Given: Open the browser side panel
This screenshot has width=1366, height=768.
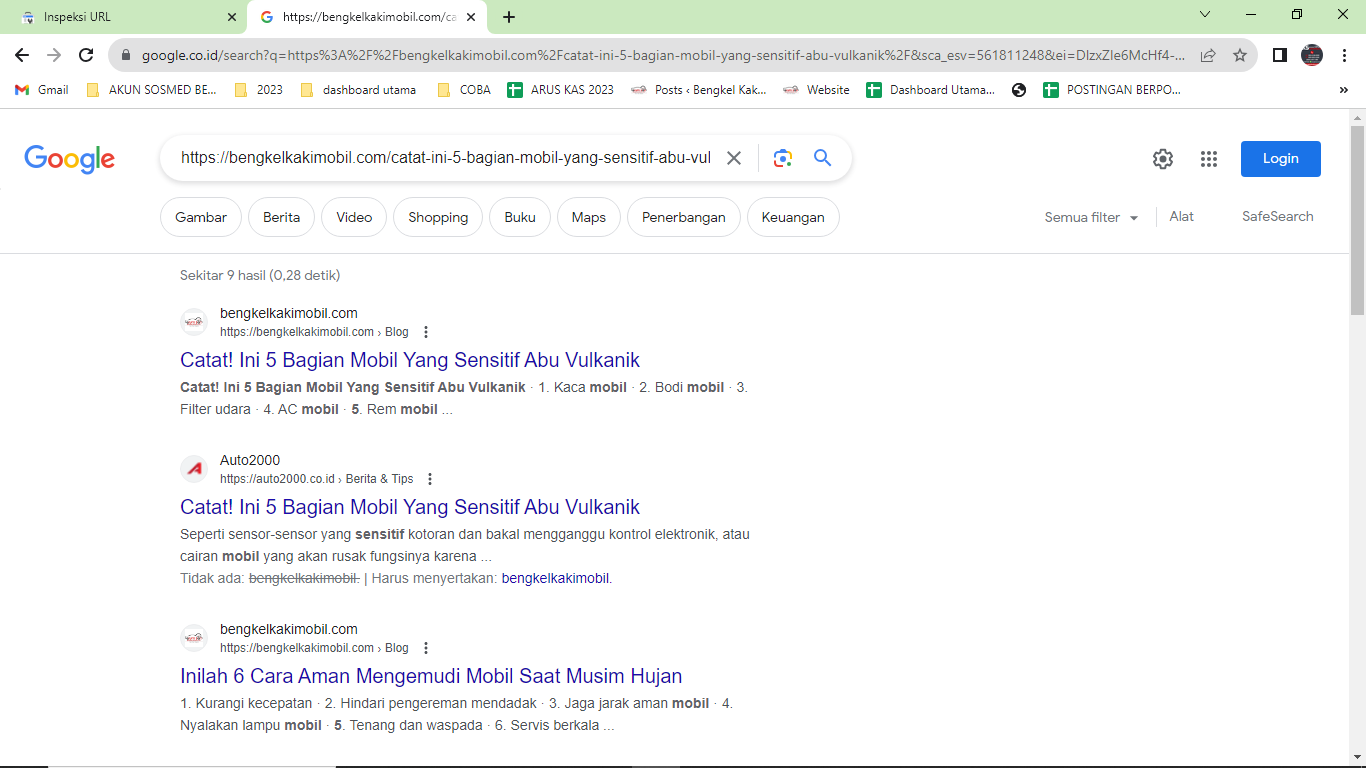Looking at the screenshot, I should 1280,55.
